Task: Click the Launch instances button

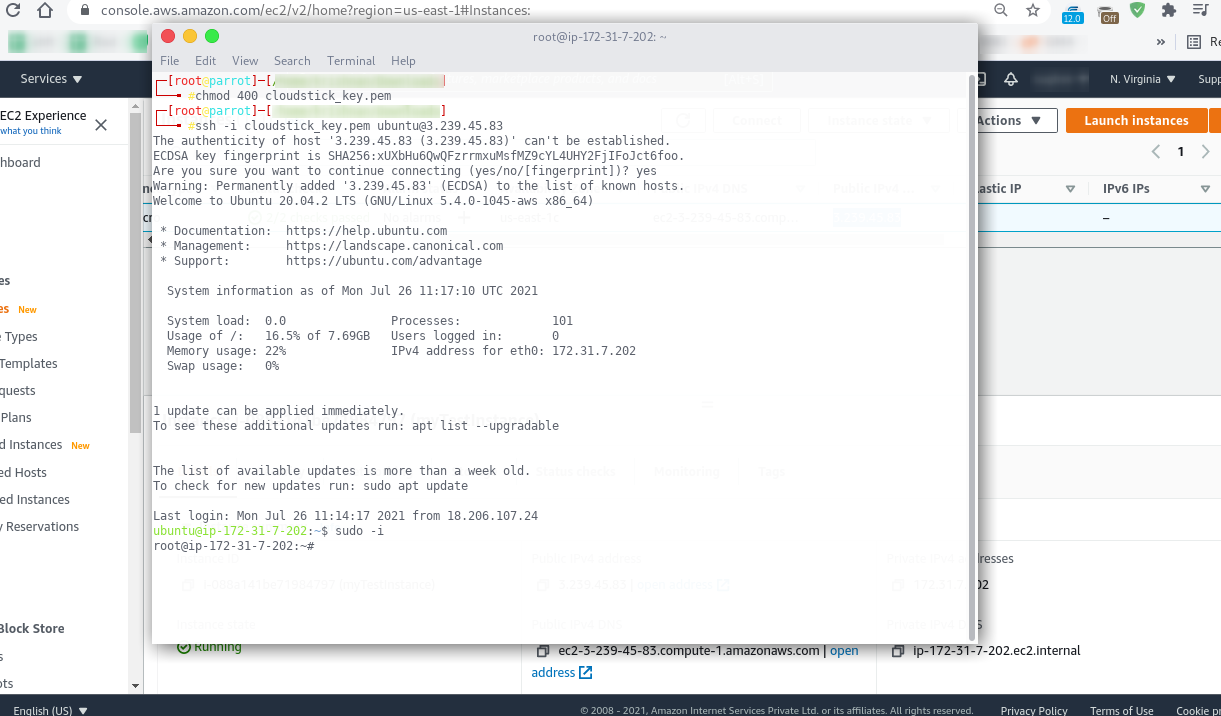Action: click(1136, 121)
